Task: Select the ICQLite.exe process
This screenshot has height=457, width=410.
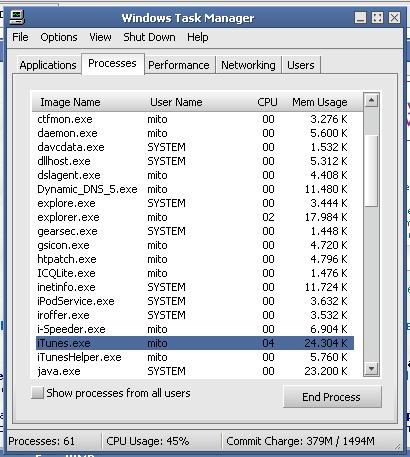Action: [195, 273]
